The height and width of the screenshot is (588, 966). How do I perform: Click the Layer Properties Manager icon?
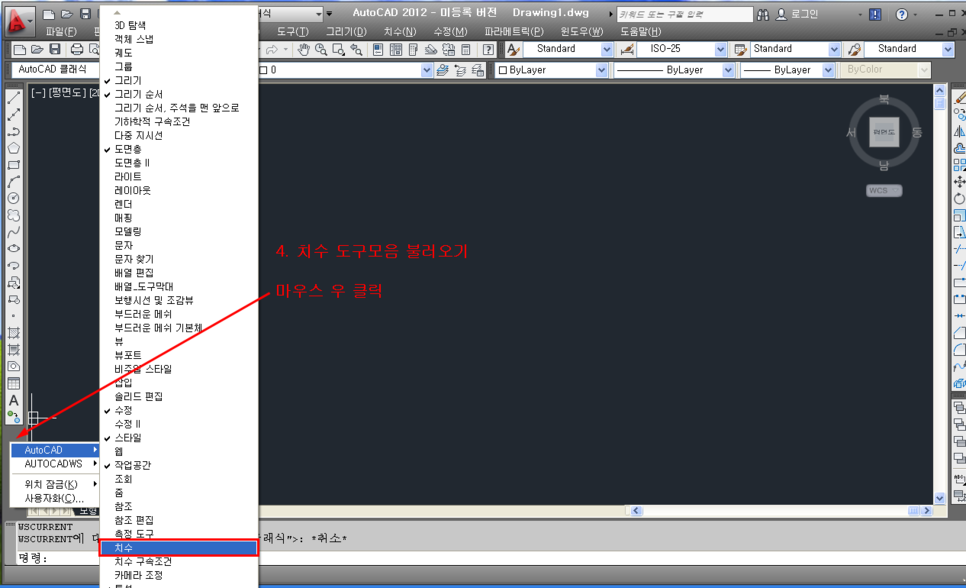(442, 70)
